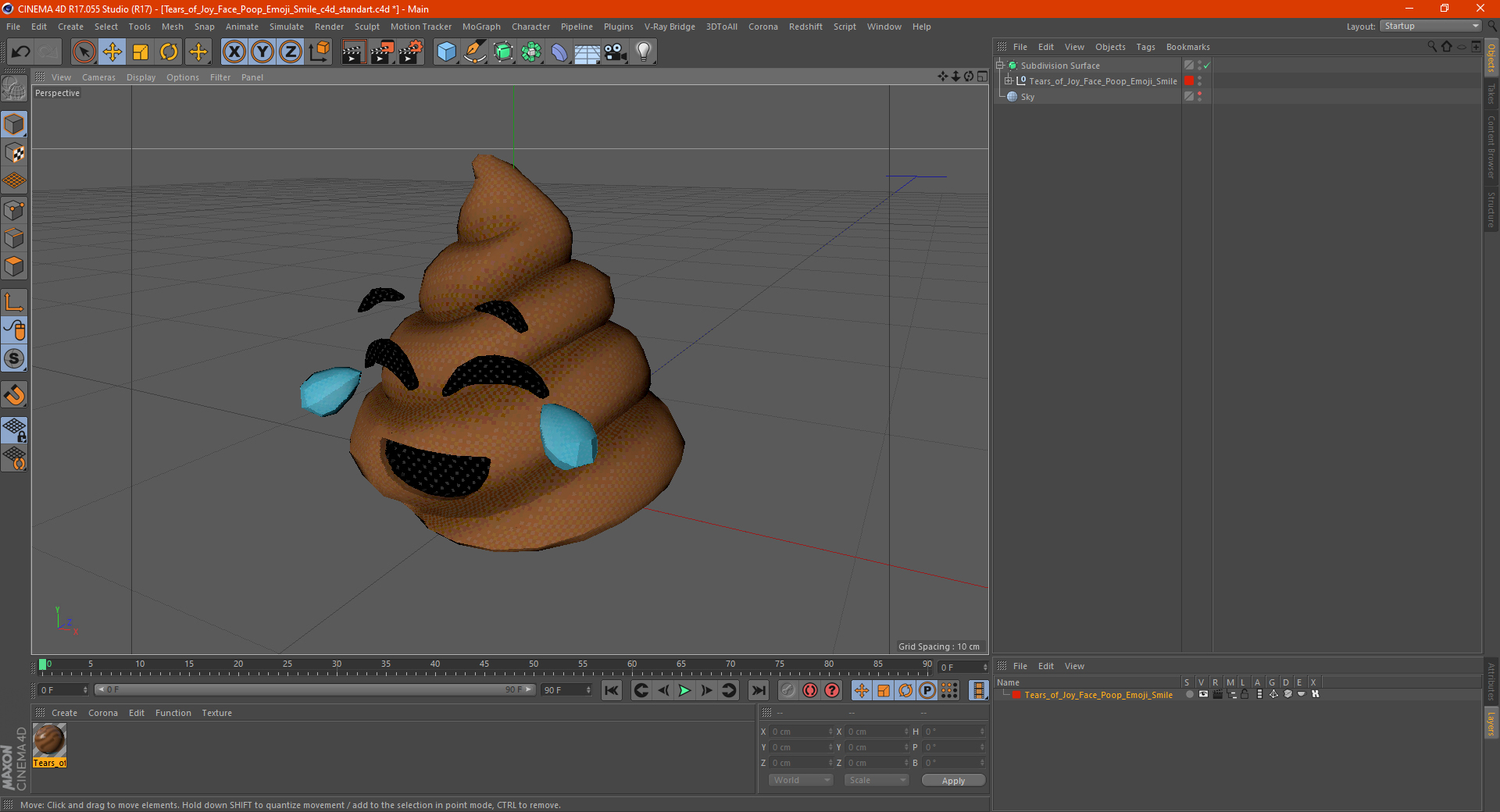This screenshot has height=812, width=1500.
Task: Click Render to Picture Viewer icon
Action: (382, 52)
